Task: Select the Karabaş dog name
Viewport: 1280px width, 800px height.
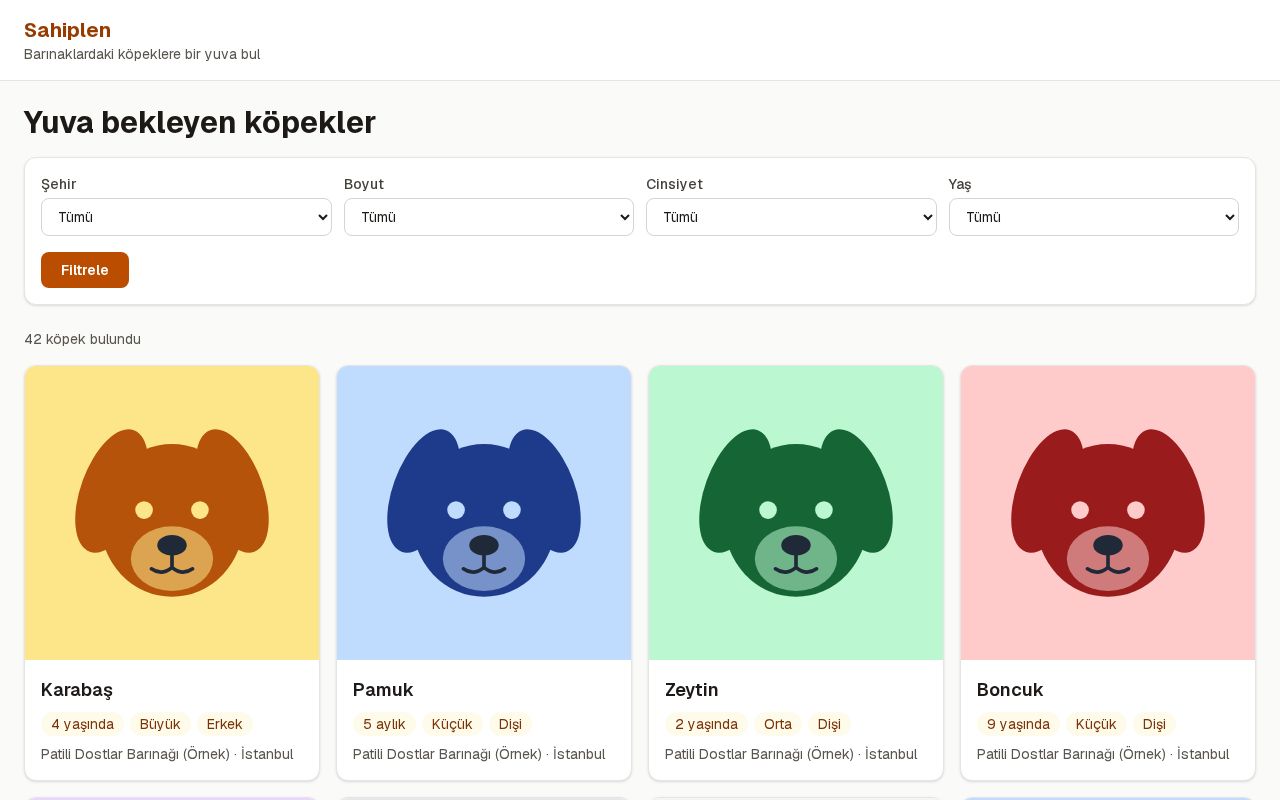Action: pos(77,690)
